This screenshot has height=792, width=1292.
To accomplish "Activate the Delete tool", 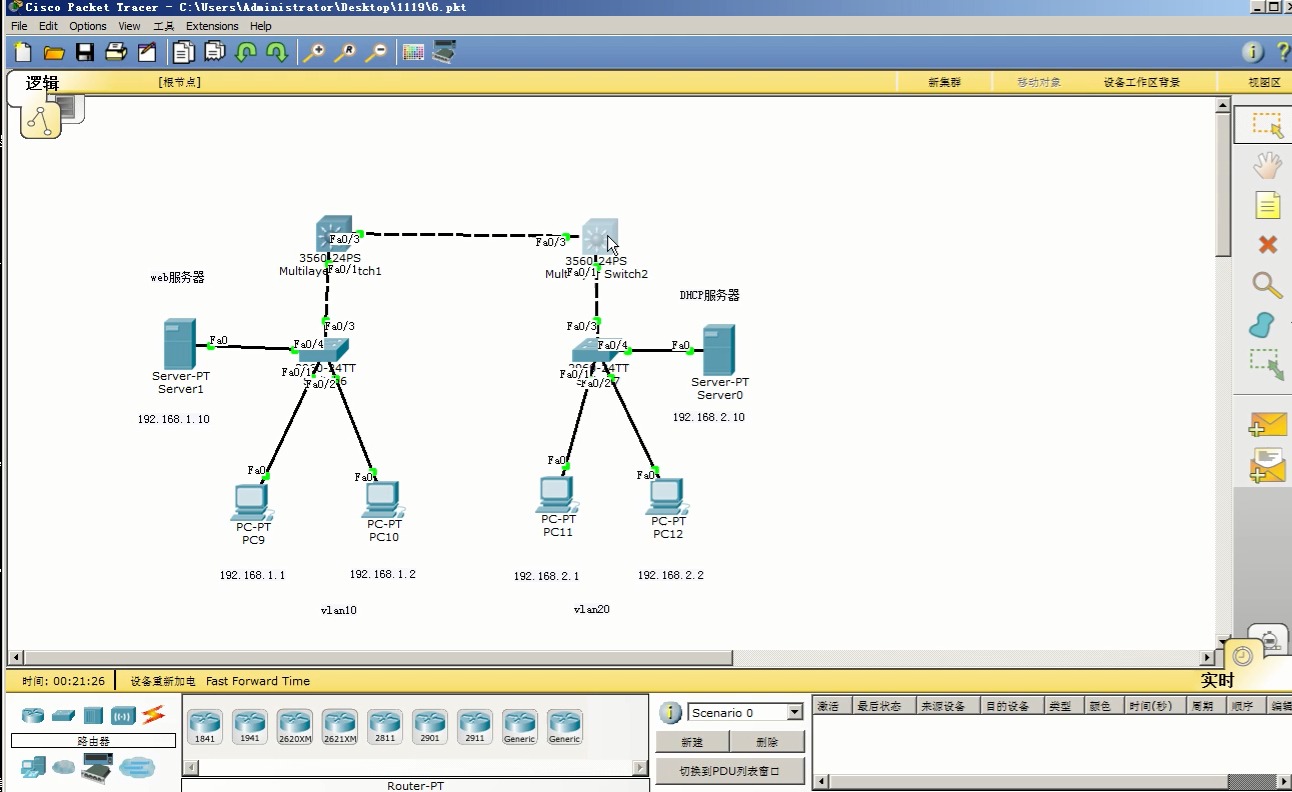I will pos(1267,245).
